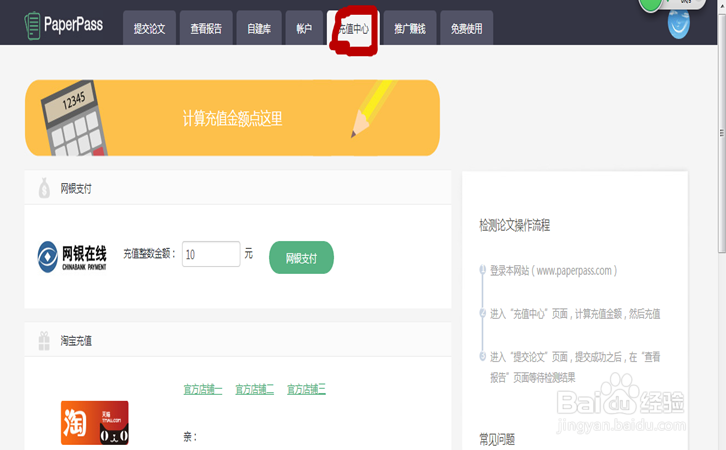Click the 检测论文操作流程 heading
Viewport: 726px width, 450px height.
tap(514, 225)
